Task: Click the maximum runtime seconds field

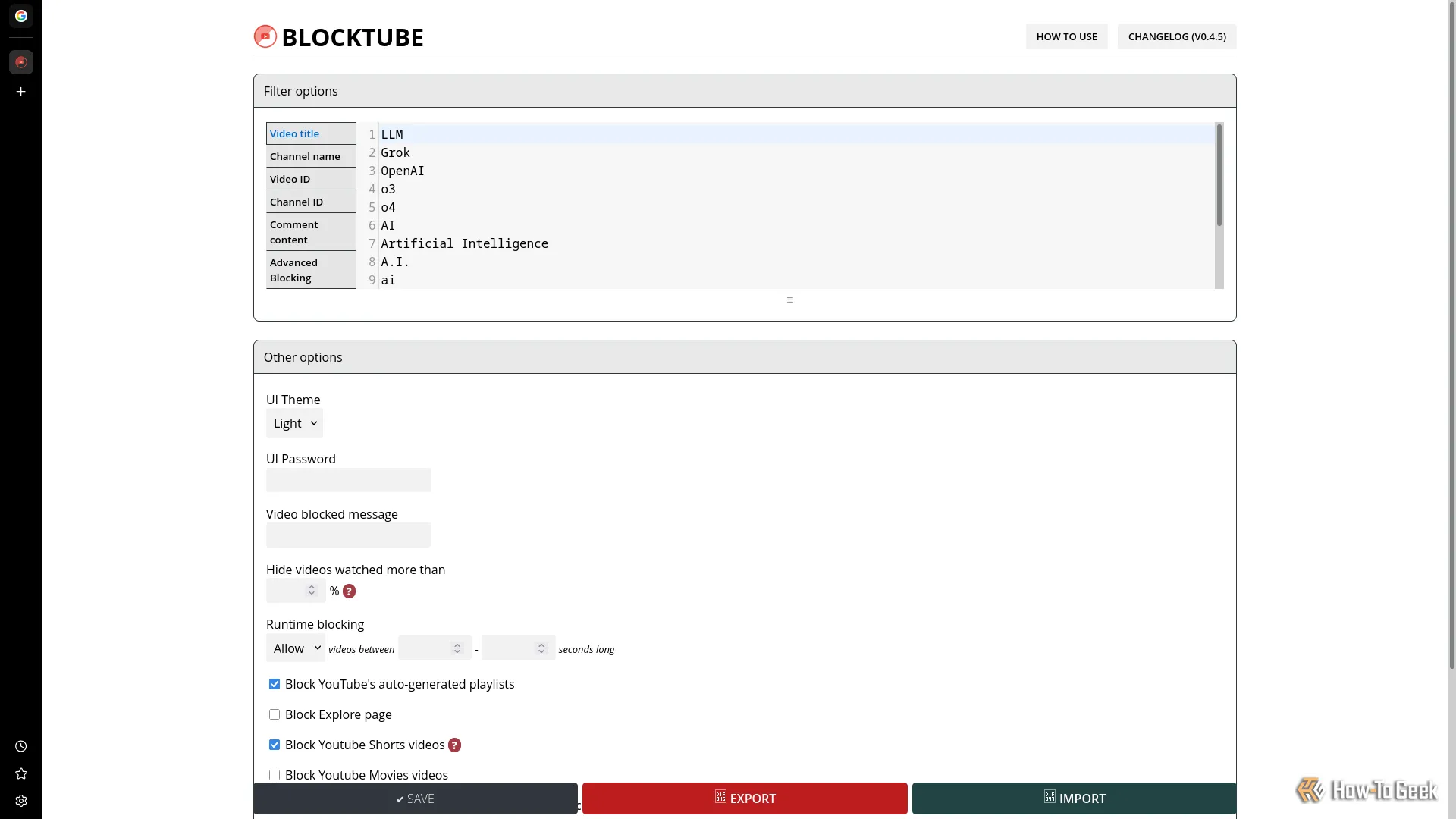Action: pyautogui.click(x=519, y=648)
